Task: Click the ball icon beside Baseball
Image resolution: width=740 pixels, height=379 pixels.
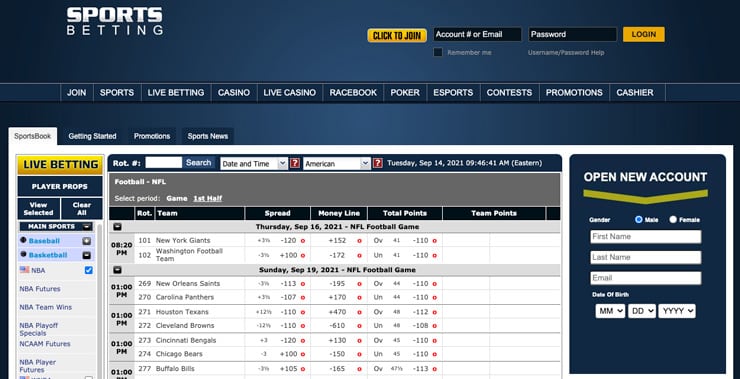Action: tap(23, 240)
